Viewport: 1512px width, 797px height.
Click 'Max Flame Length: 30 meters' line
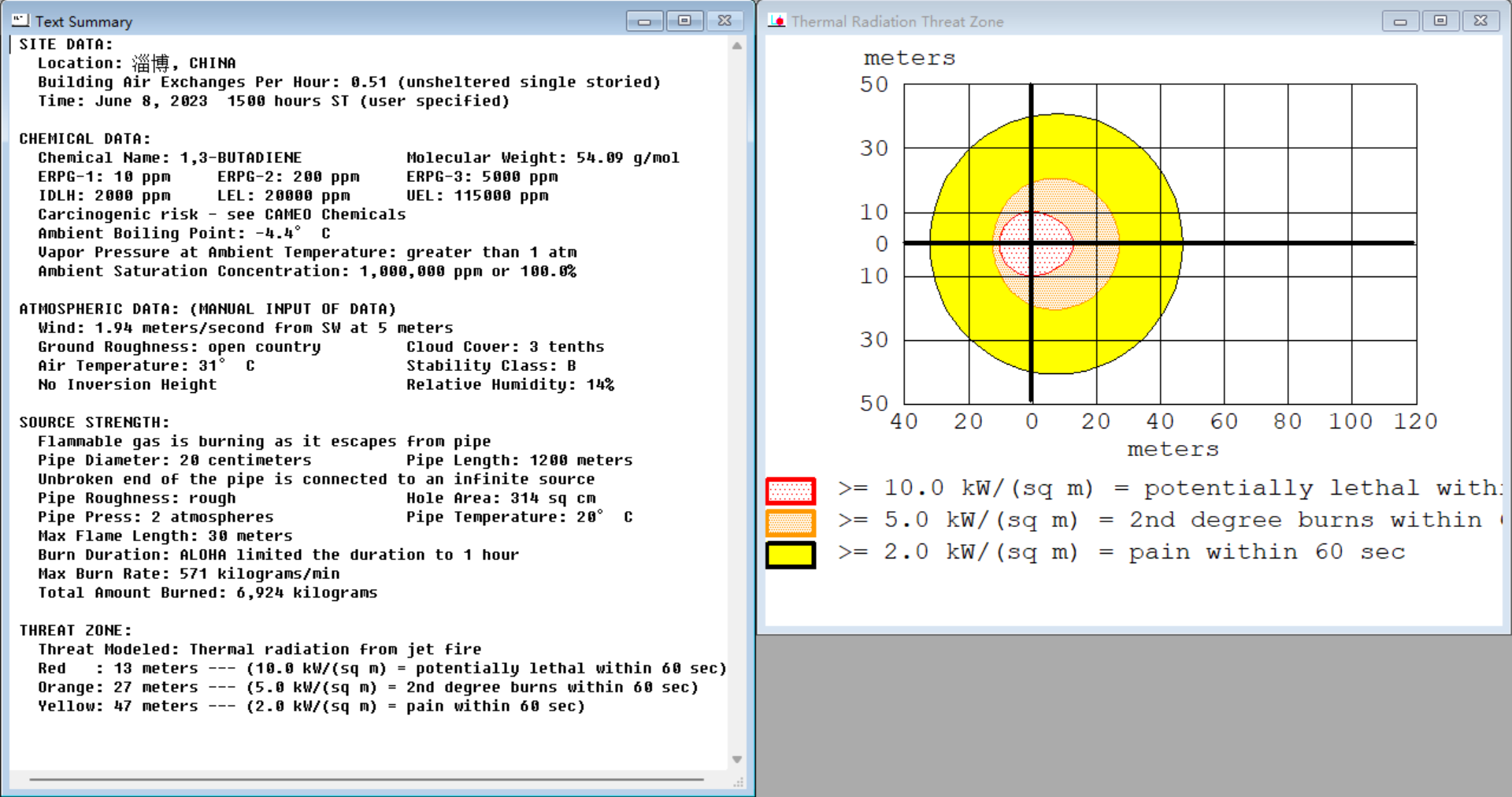coord(165,536)
